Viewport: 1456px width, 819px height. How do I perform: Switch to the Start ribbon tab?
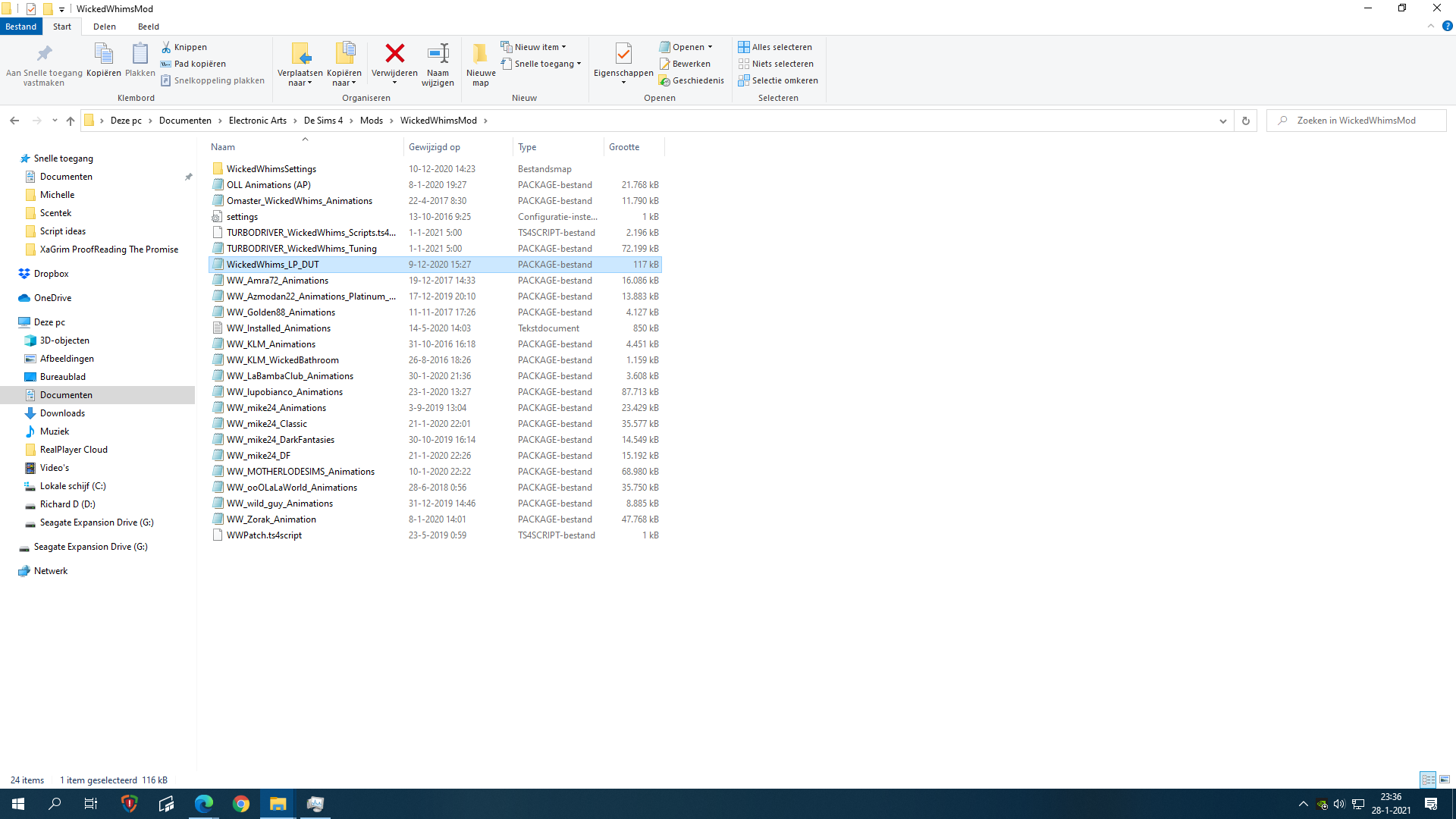(x=62, y=27)
